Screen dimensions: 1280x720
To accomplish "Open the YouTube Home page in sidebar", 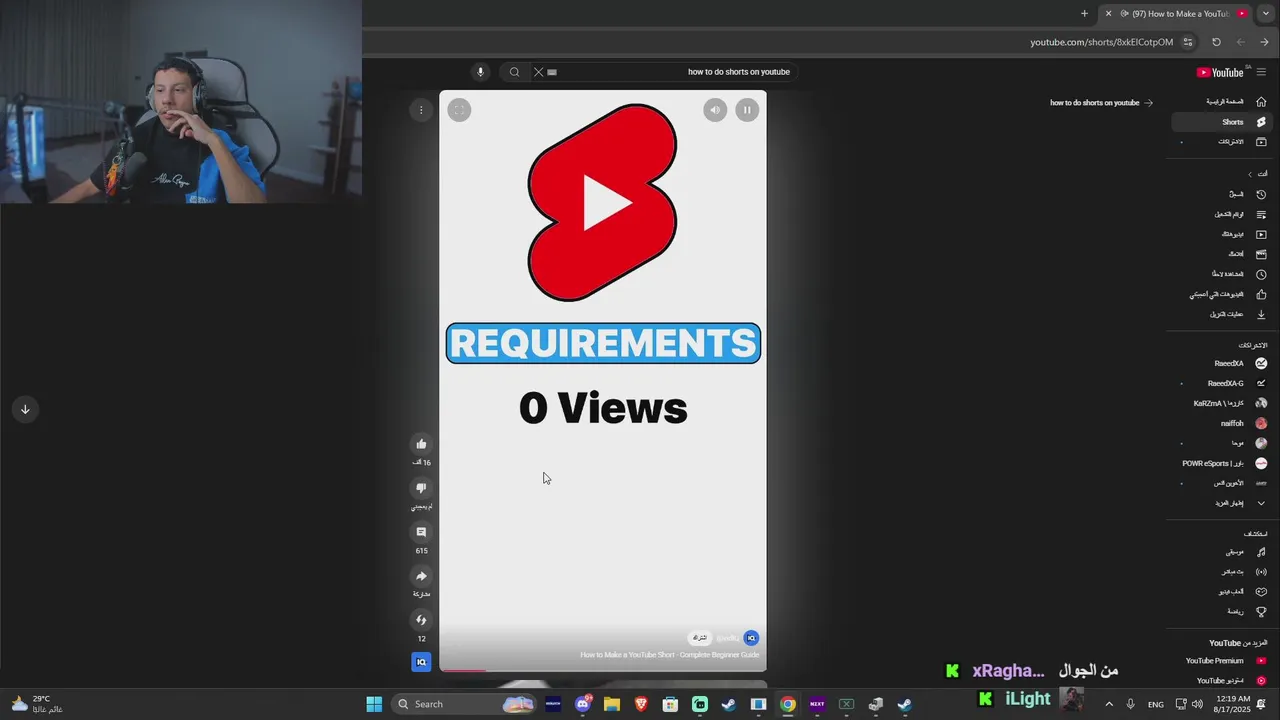I will tap(1221, 102).
